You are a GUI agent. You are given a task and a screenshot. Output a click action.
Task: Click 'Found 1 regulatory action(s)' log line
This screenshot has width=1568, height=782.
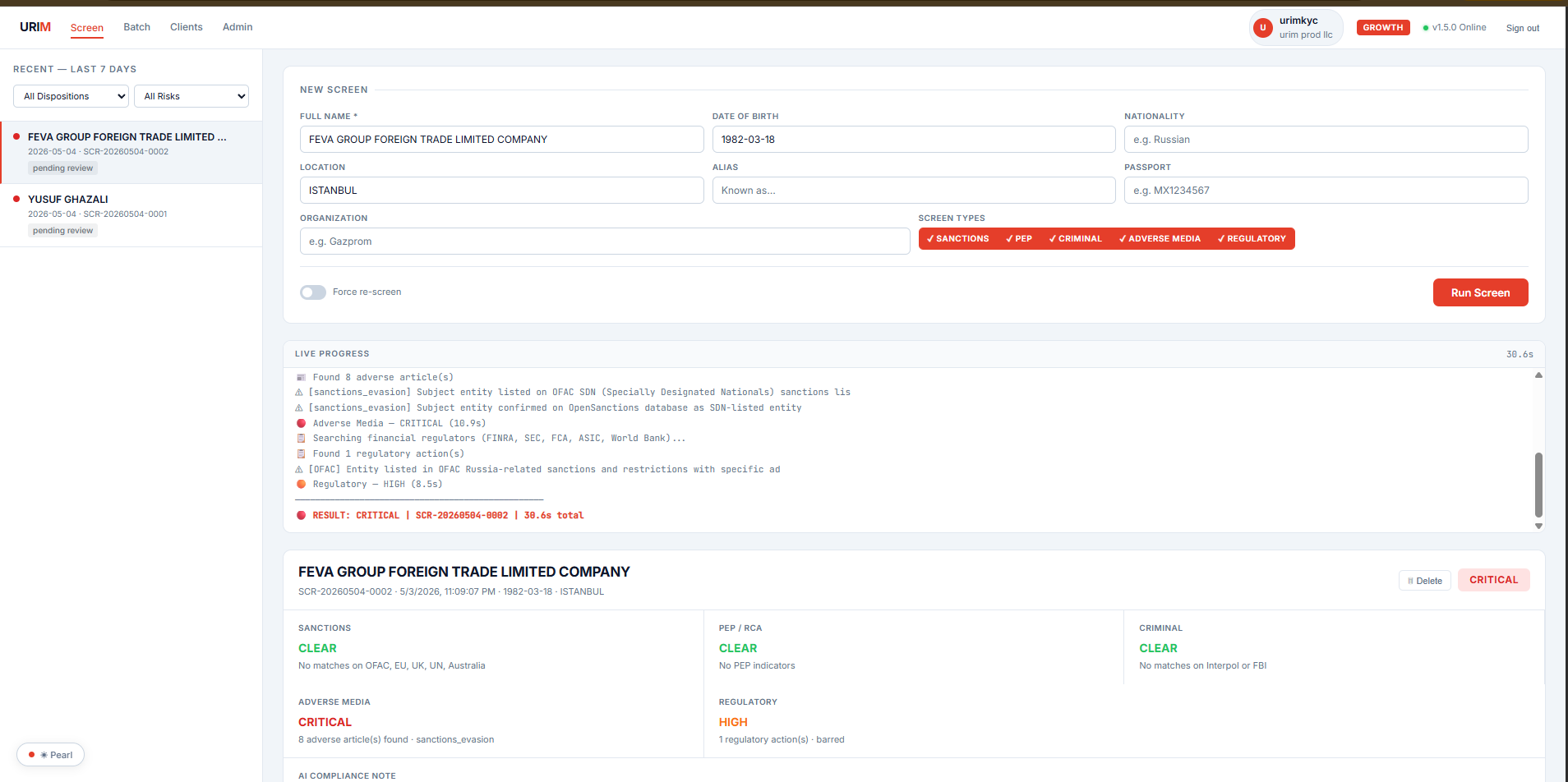click(388, 454)
